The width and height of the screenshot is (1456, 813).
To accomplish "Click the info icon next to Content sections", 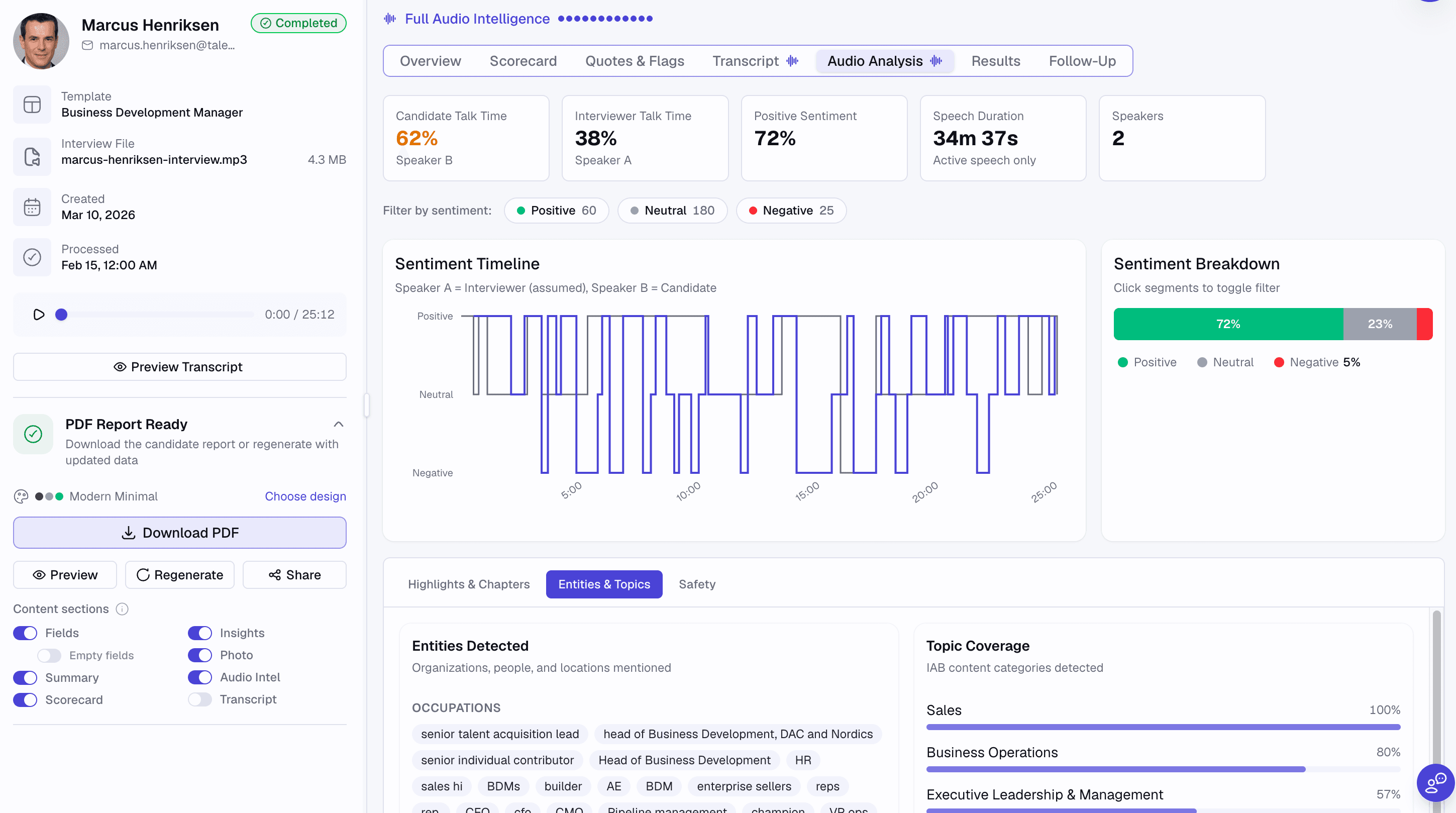I will click(x=122, y=609).
